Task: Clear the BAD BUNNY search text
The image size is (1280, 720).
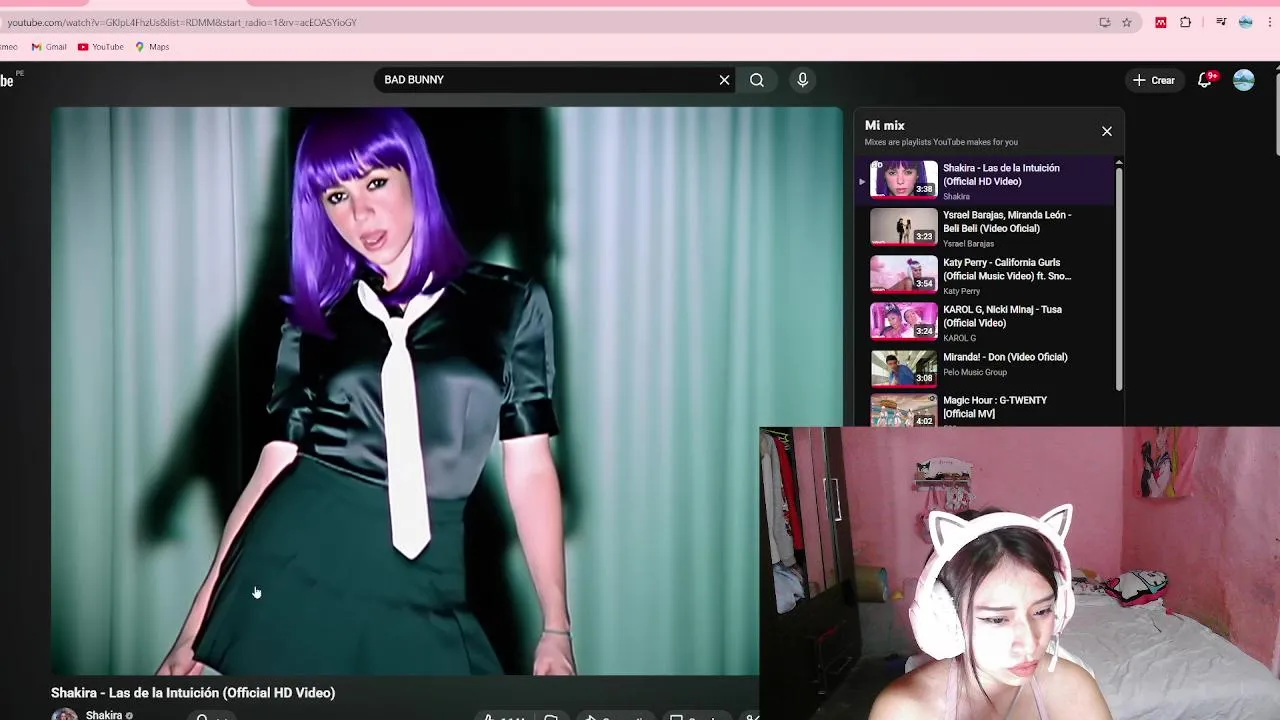Action: [725, 80]
